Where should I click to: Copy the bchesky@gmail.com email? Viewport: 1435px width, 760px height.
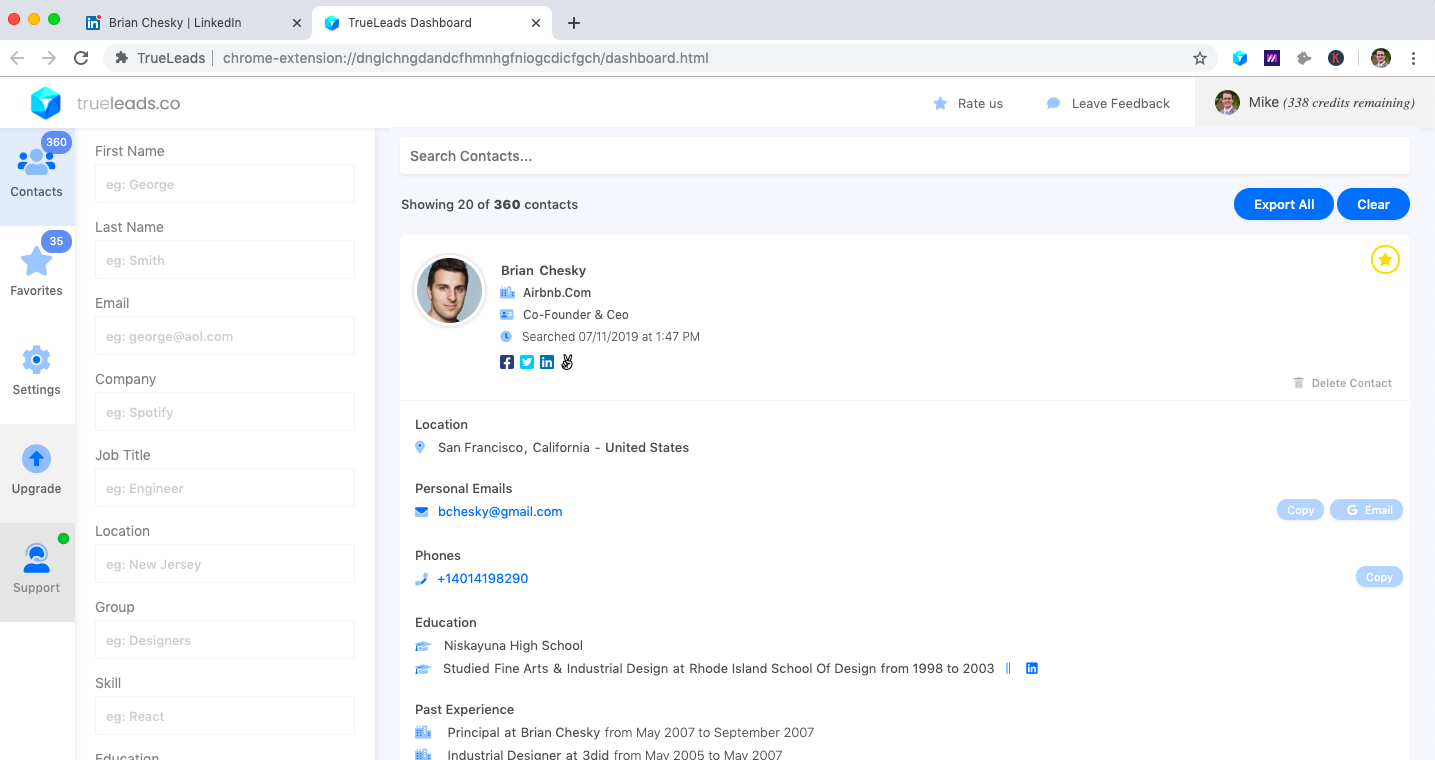point(1300,510)
